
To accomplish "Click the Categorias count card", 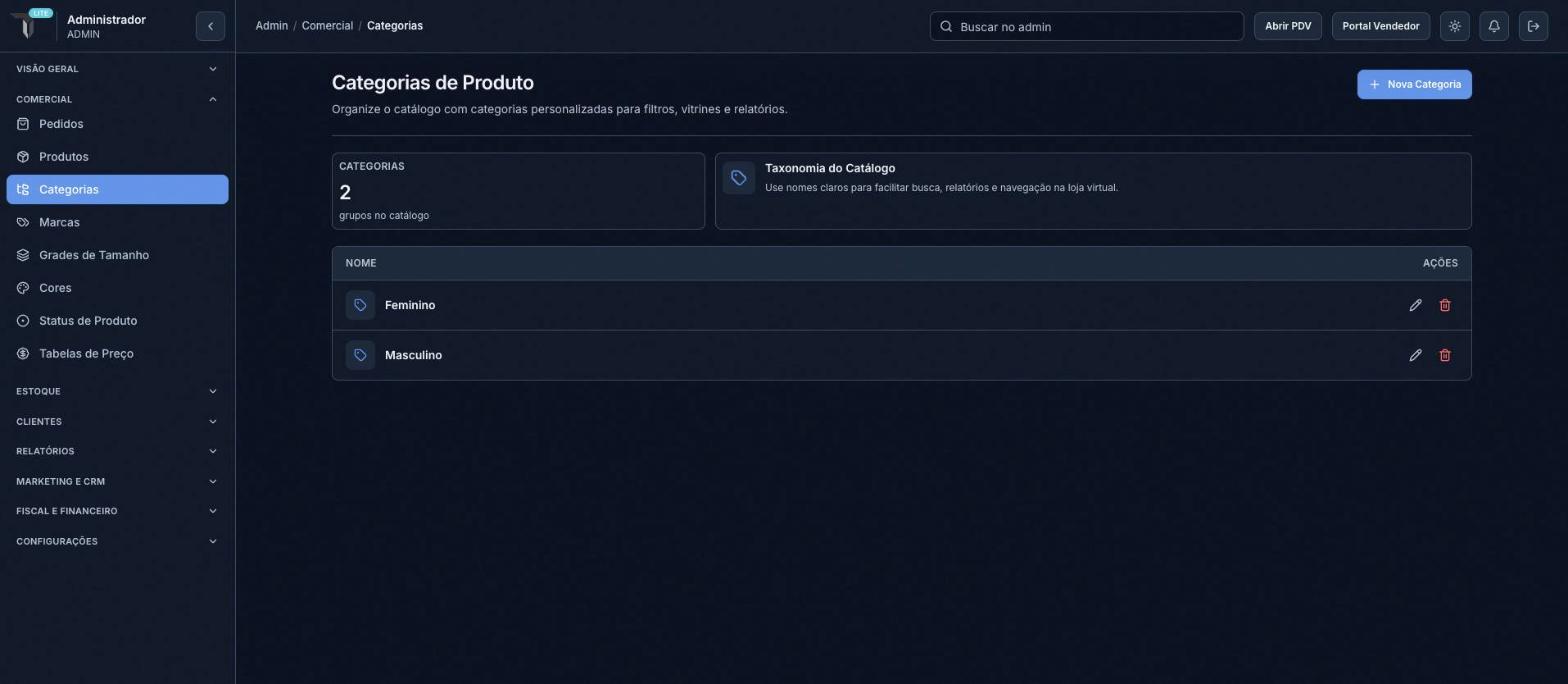I will coord(518,191).
